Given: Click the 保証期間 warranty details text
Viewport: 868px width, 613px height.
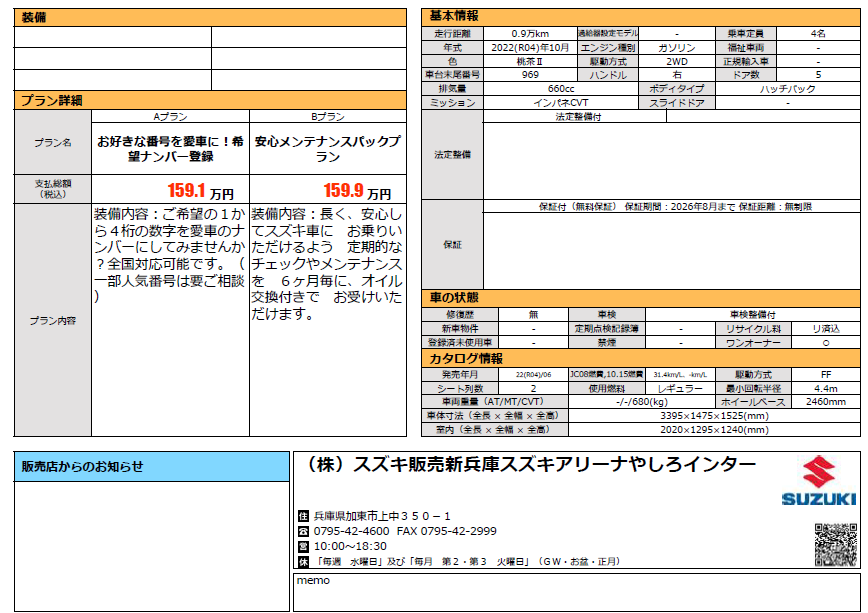Looking at the screenshot, I should coord(674,207).
